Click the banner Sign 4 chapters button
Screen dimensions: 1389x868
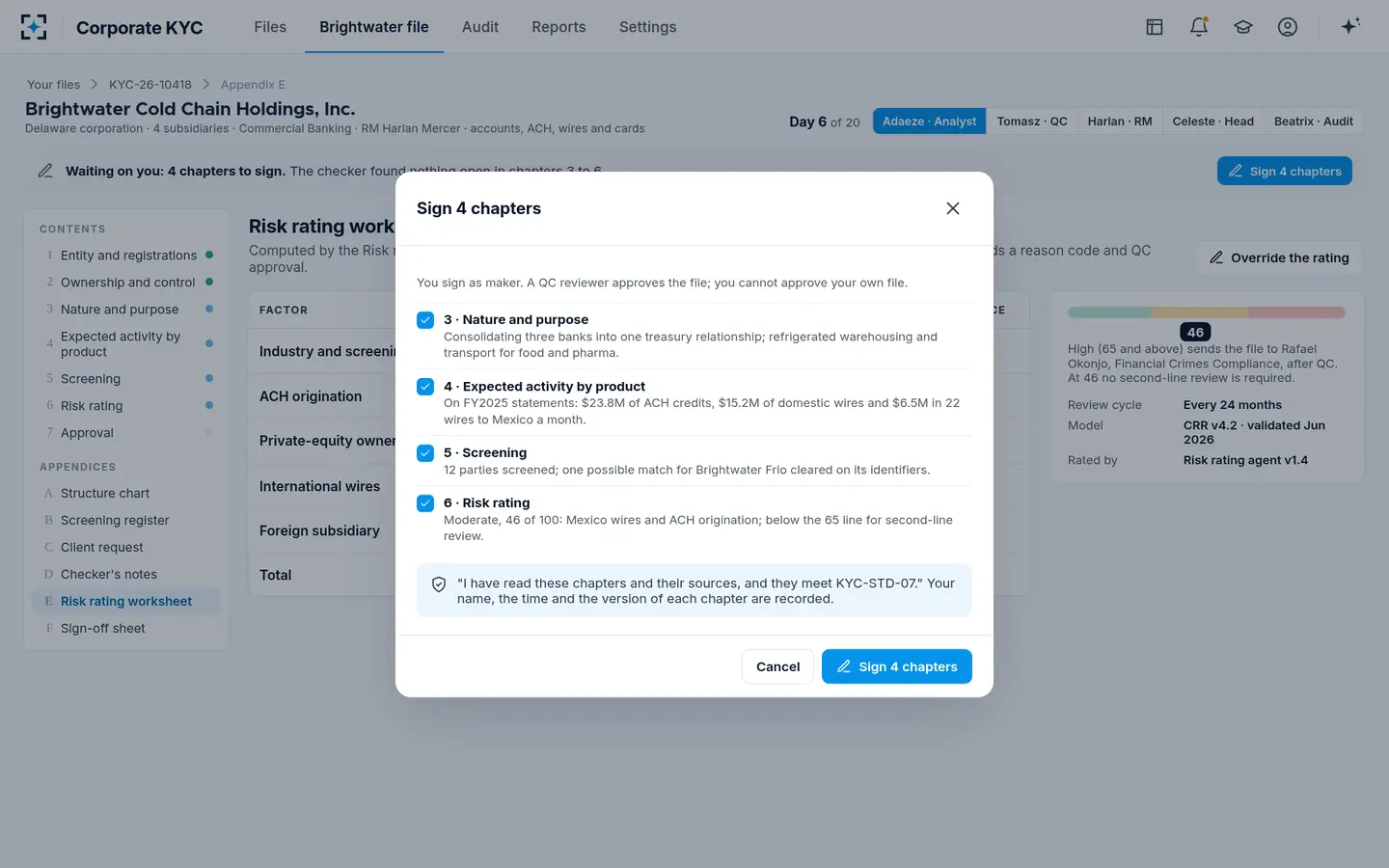[x=1285, y=171]
